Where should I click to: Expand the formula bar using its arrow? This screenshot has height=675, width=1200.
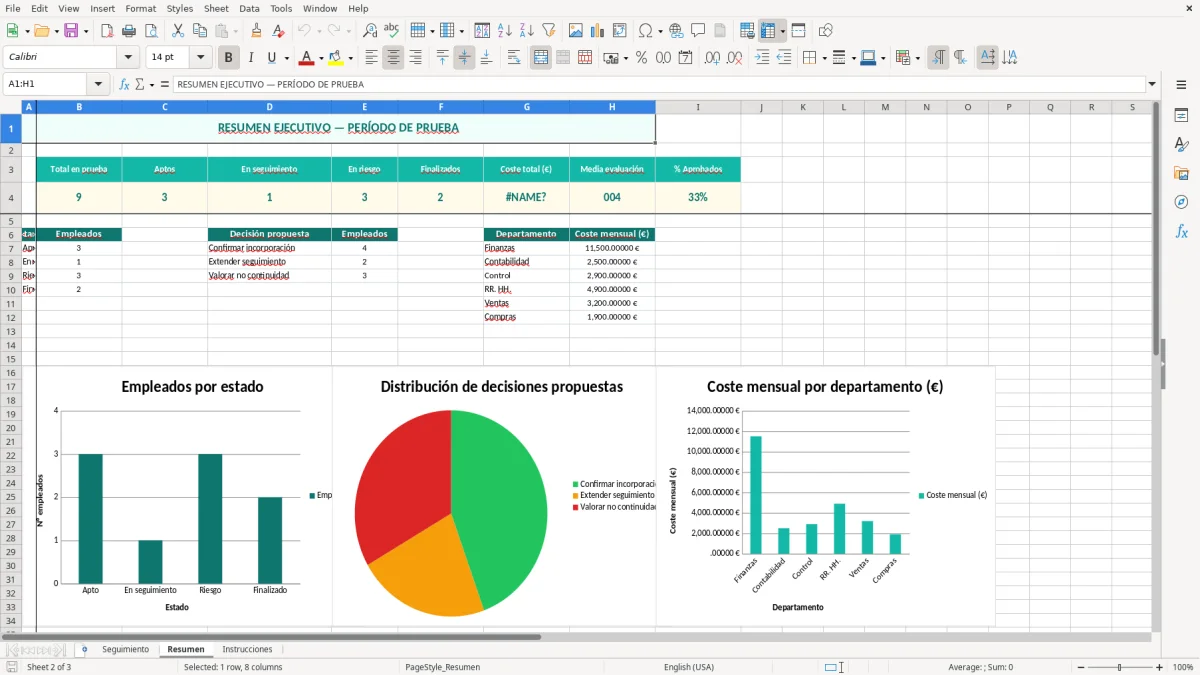[x=1153, y=84]
